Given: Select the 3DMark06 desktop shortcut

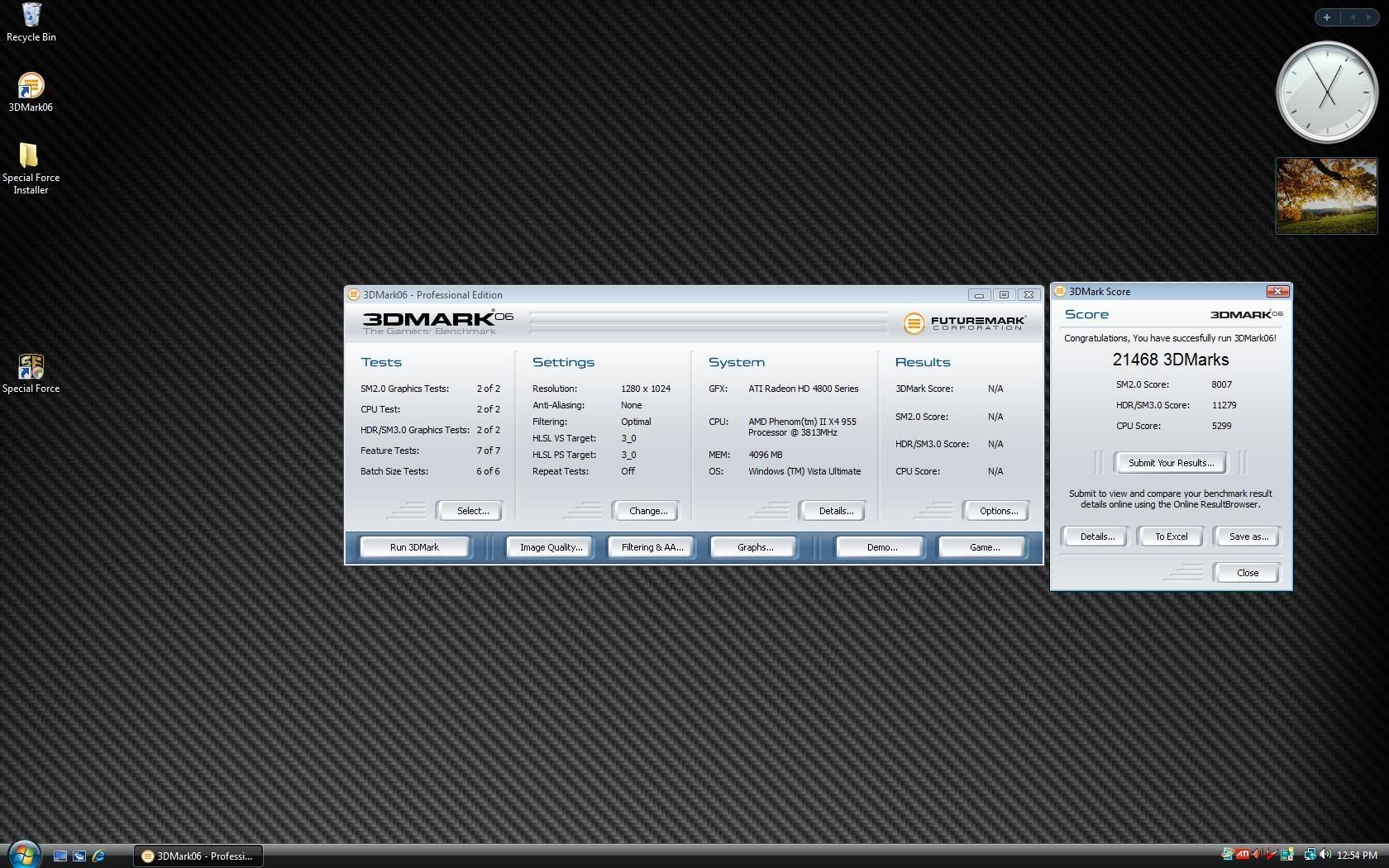Looking at the screenshot, I should [x=31, y=92].
